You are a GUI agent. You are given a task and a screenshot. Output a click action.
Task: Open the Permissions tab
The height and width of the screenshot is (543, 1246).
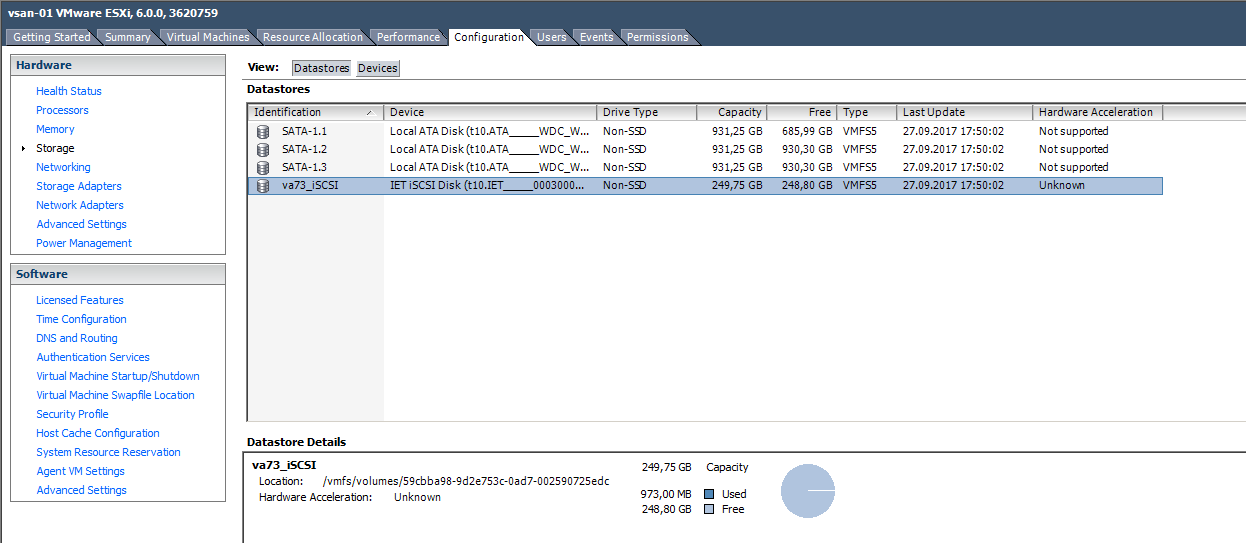click(x=658, y=37)
